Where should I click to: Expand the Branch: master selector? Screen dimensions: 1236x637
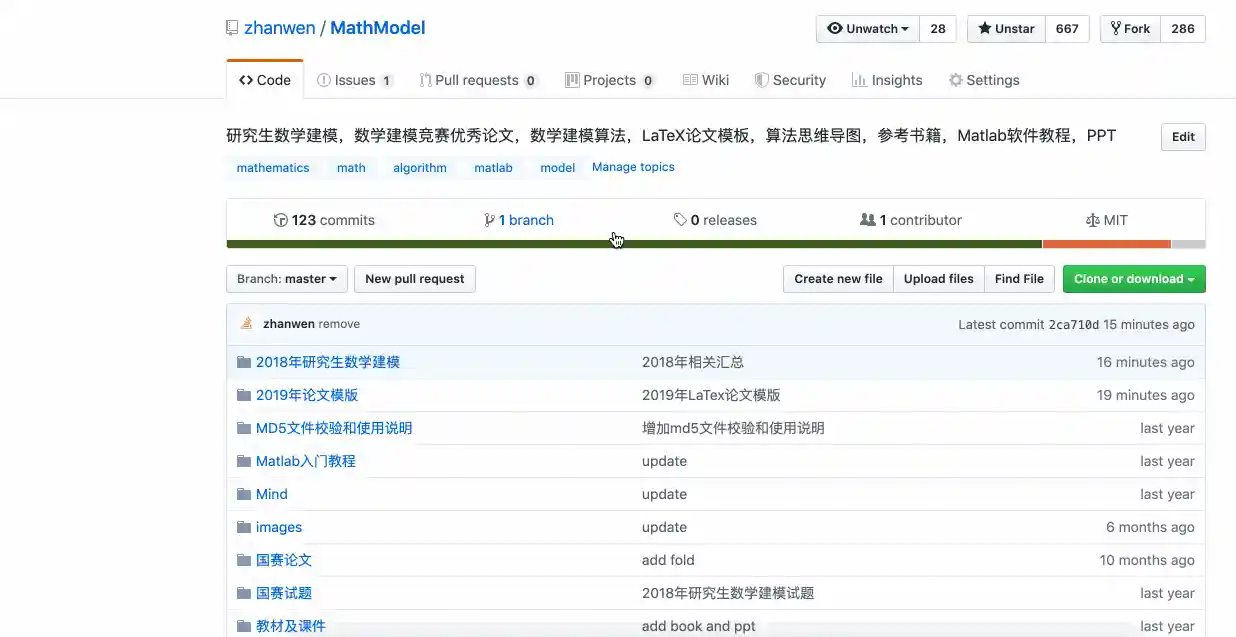tap(287, 279)
